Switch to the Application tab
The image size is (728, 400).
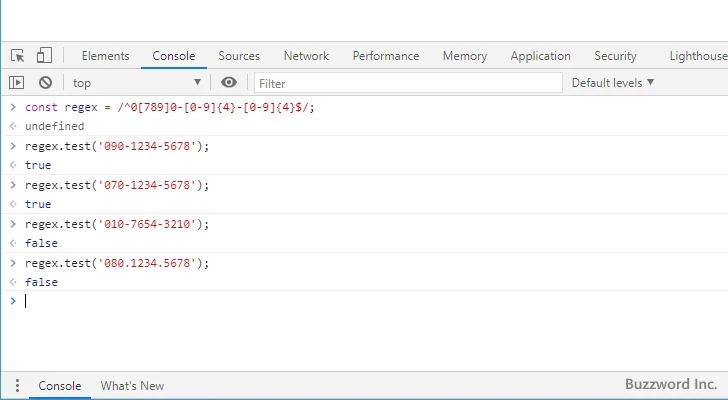[x=540, y=56]
